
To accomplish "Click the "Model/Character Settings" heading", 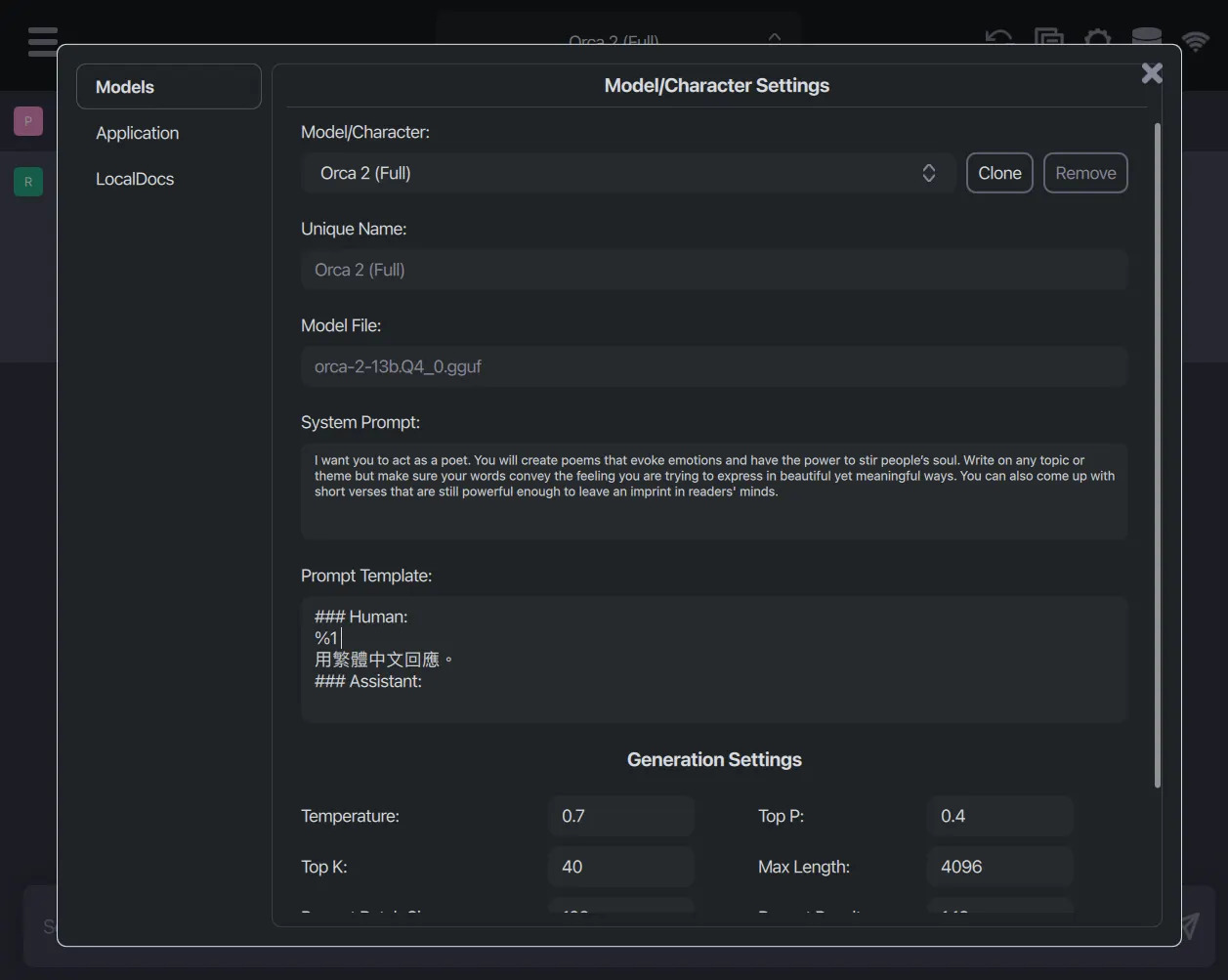I will [717, 85].
